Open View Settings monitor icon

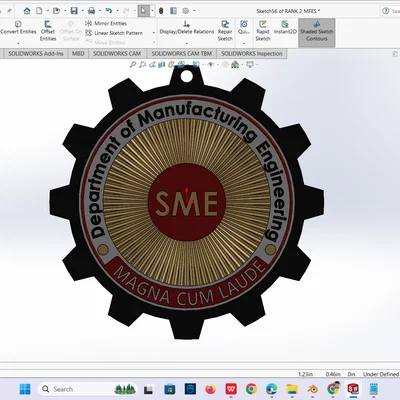250,64
